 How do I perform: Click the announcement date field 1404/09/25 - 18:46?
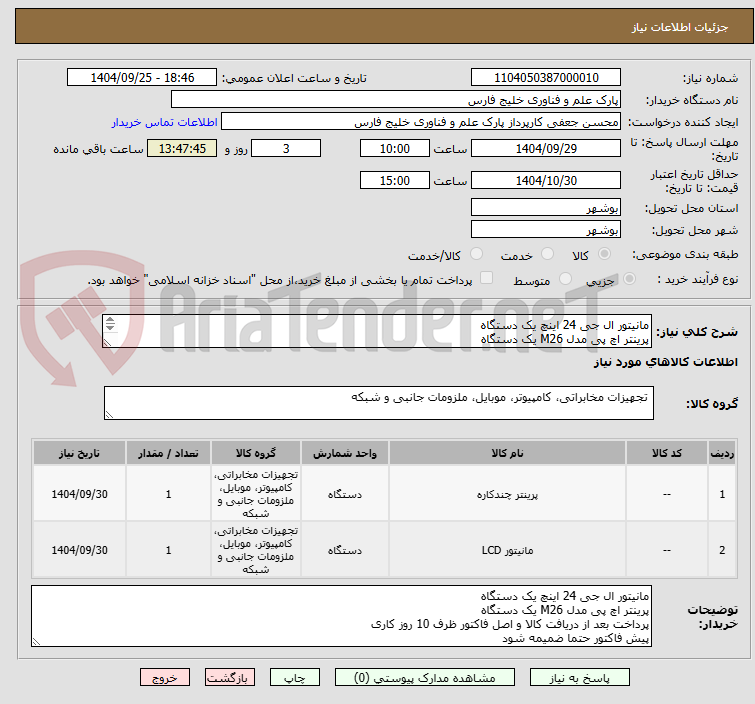pyautogui.click(x=142, y=78)
